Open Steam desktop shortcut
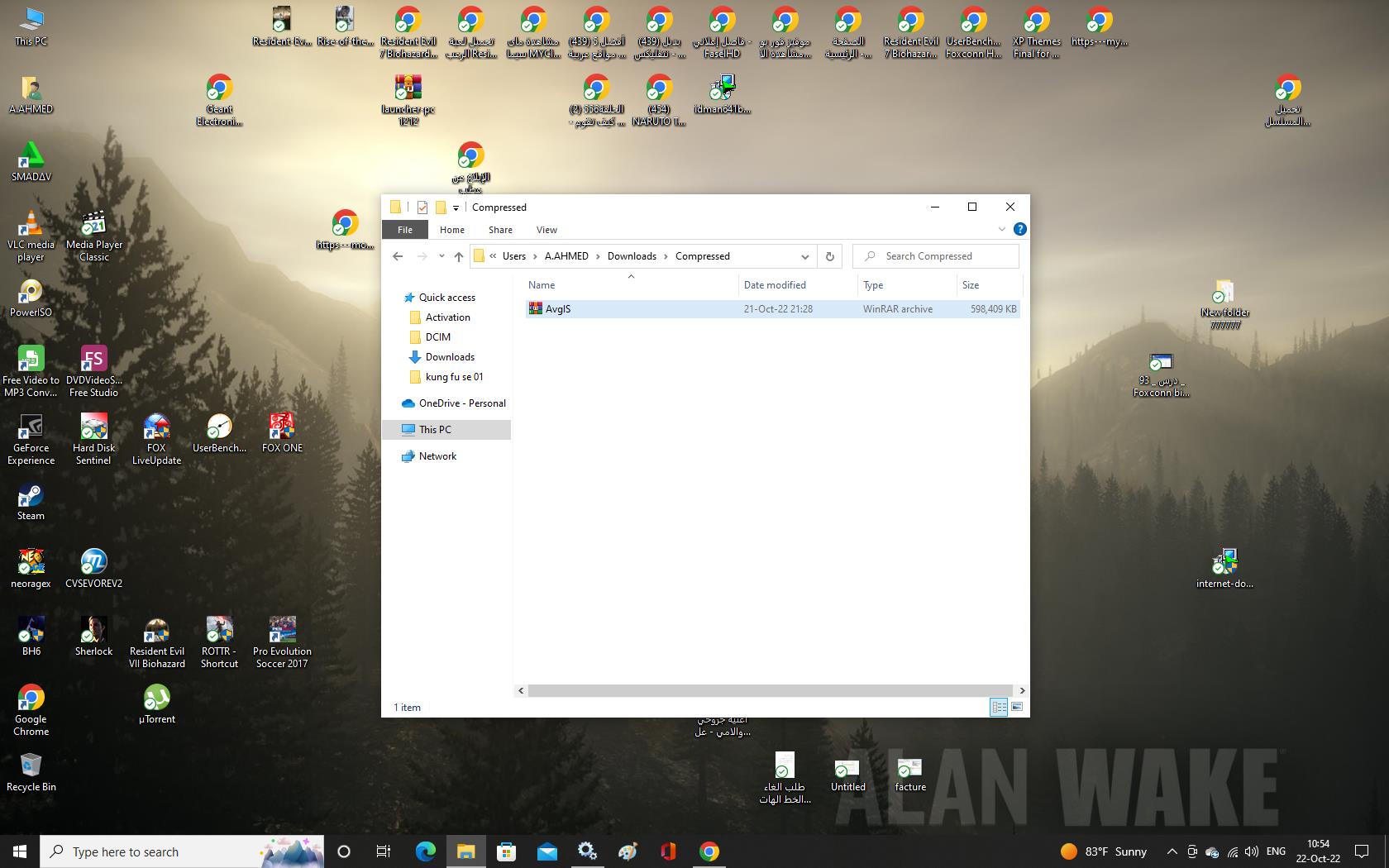1389x868 pixels. point(31,496)
